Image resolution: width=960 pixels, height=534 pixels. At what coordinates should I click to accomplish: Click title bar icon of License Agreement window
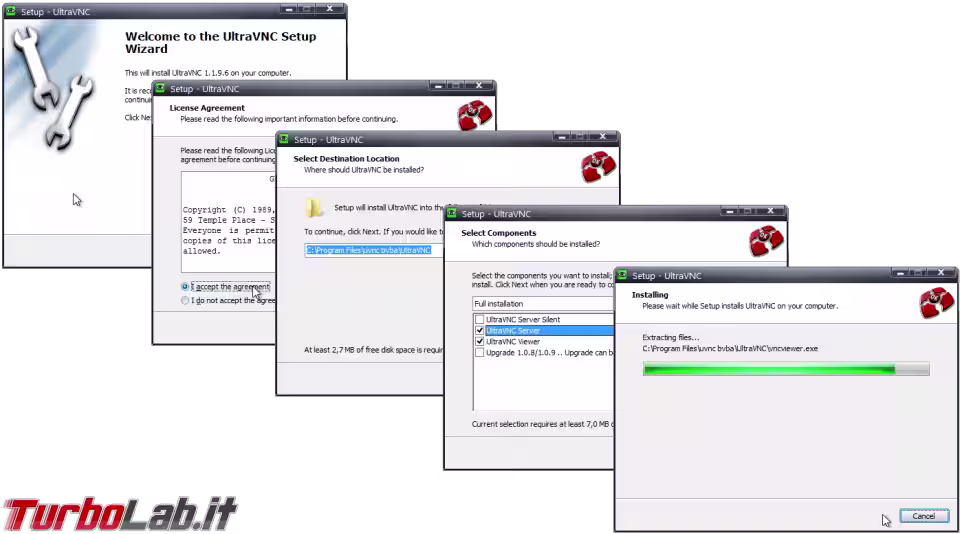coord(160,88)
